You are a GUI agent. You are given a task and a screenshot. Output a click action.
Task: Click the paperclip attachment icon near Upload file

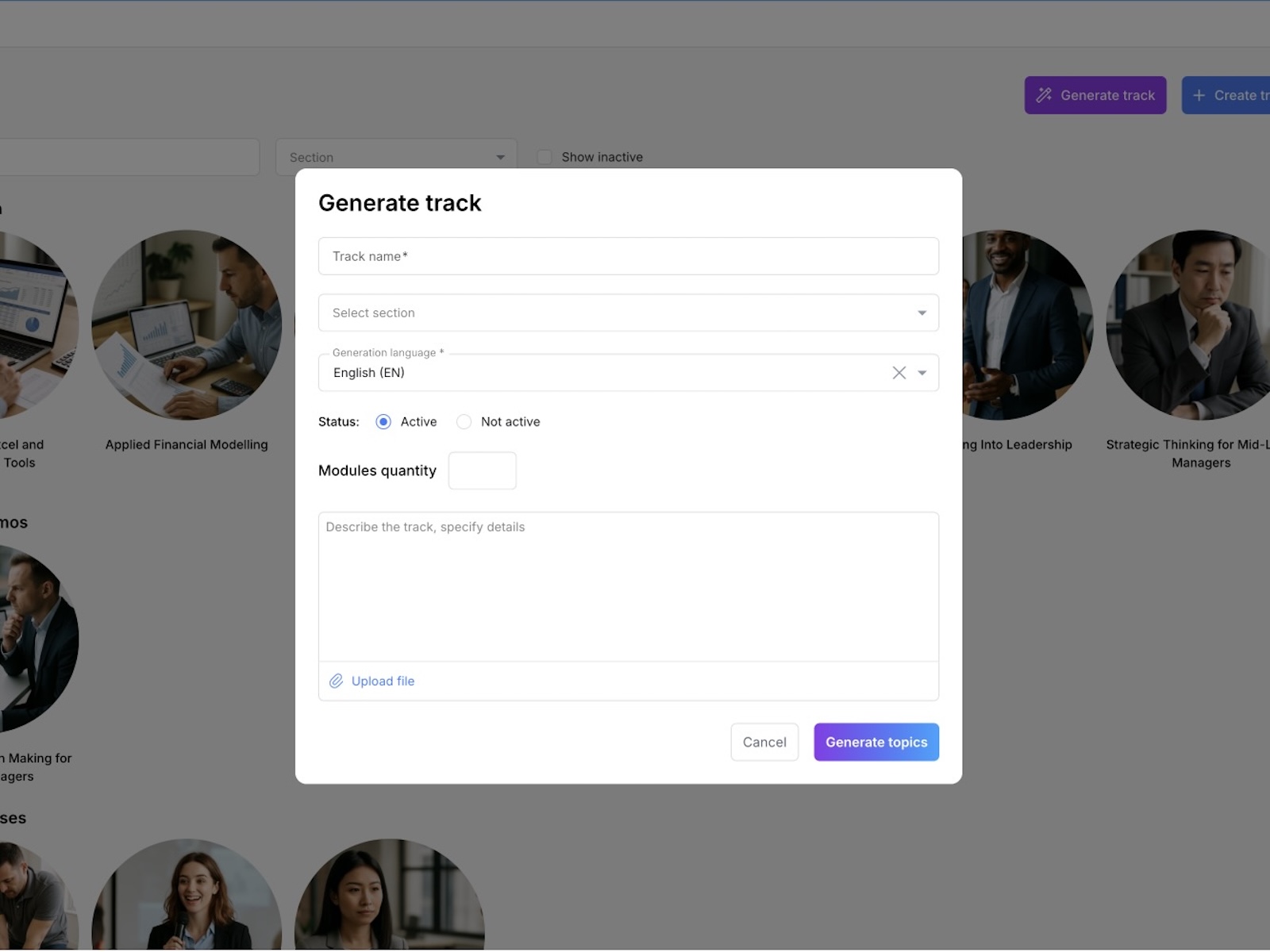pos(337,681)
